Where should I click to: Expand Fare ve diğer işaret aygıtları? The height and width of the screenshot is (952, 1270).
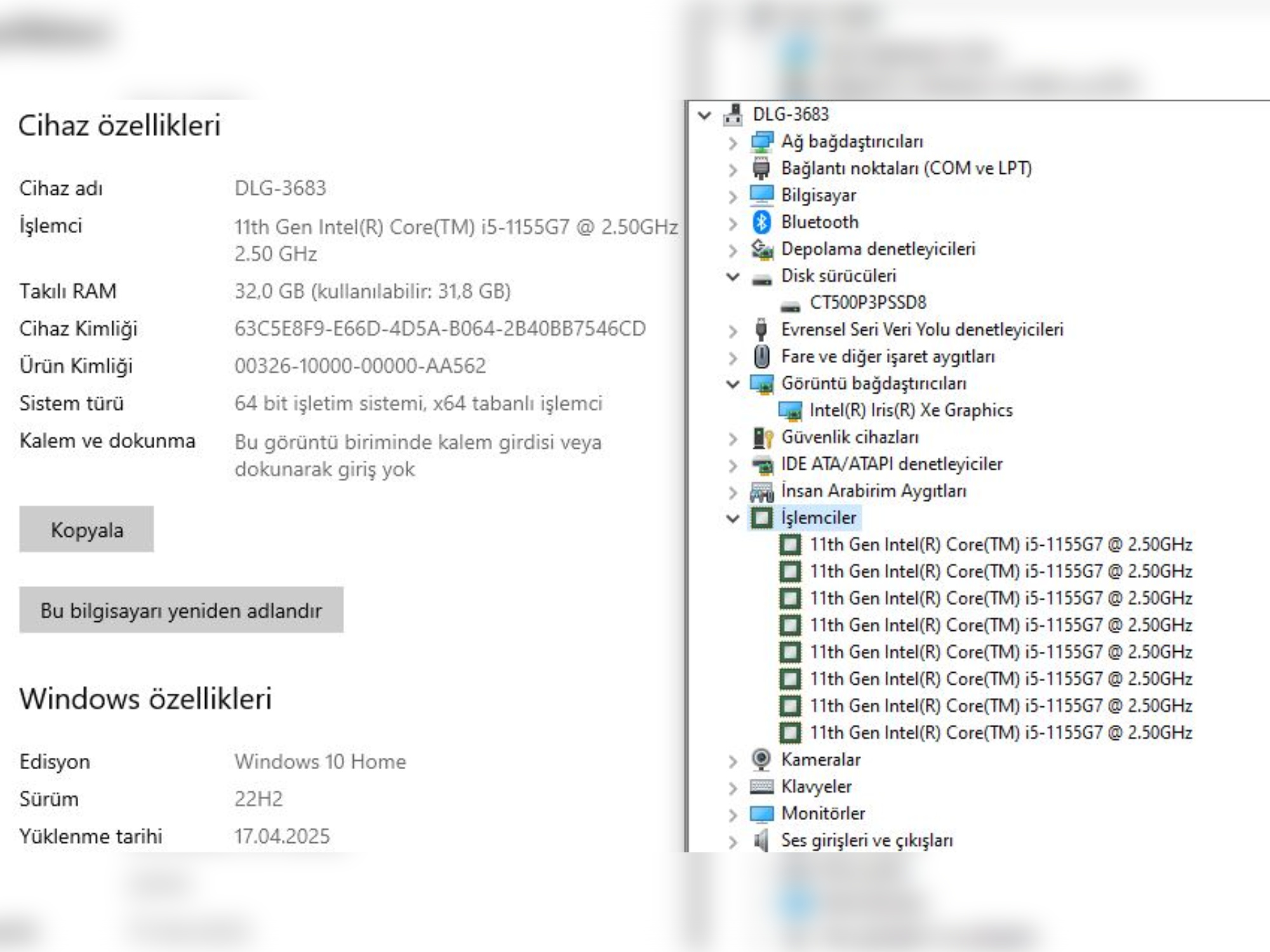click(733, 357)
